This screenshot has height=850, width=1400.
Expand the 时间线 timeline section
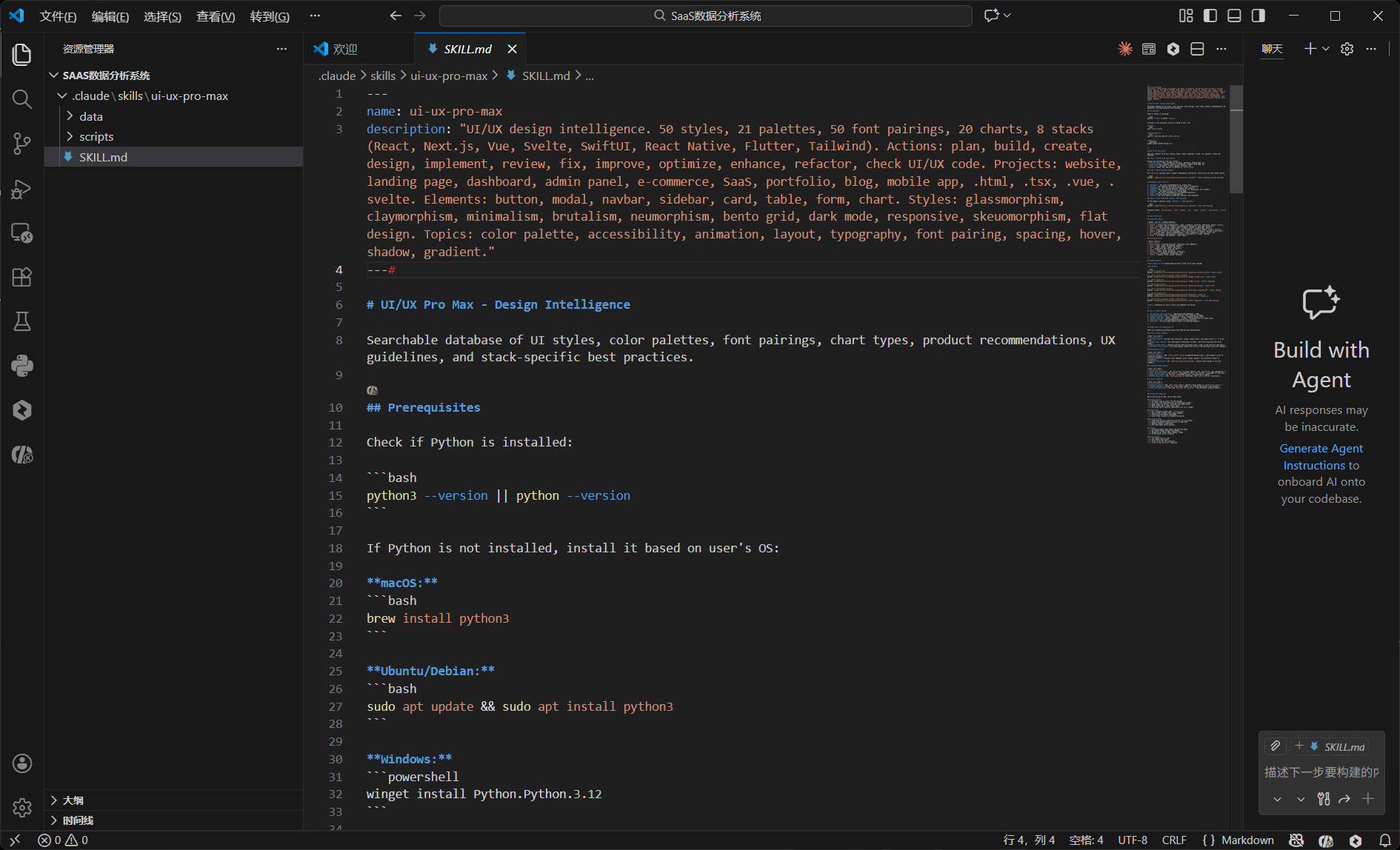click(x=54, y=820)
